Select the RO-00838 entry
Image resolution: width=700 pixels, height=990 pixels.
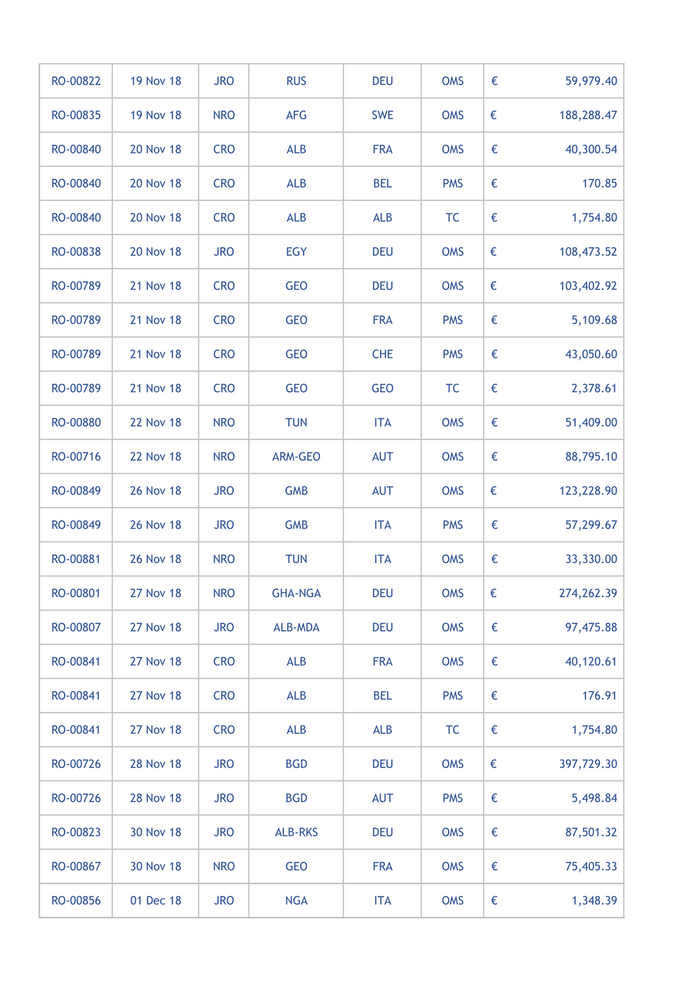tap(76, 252)
